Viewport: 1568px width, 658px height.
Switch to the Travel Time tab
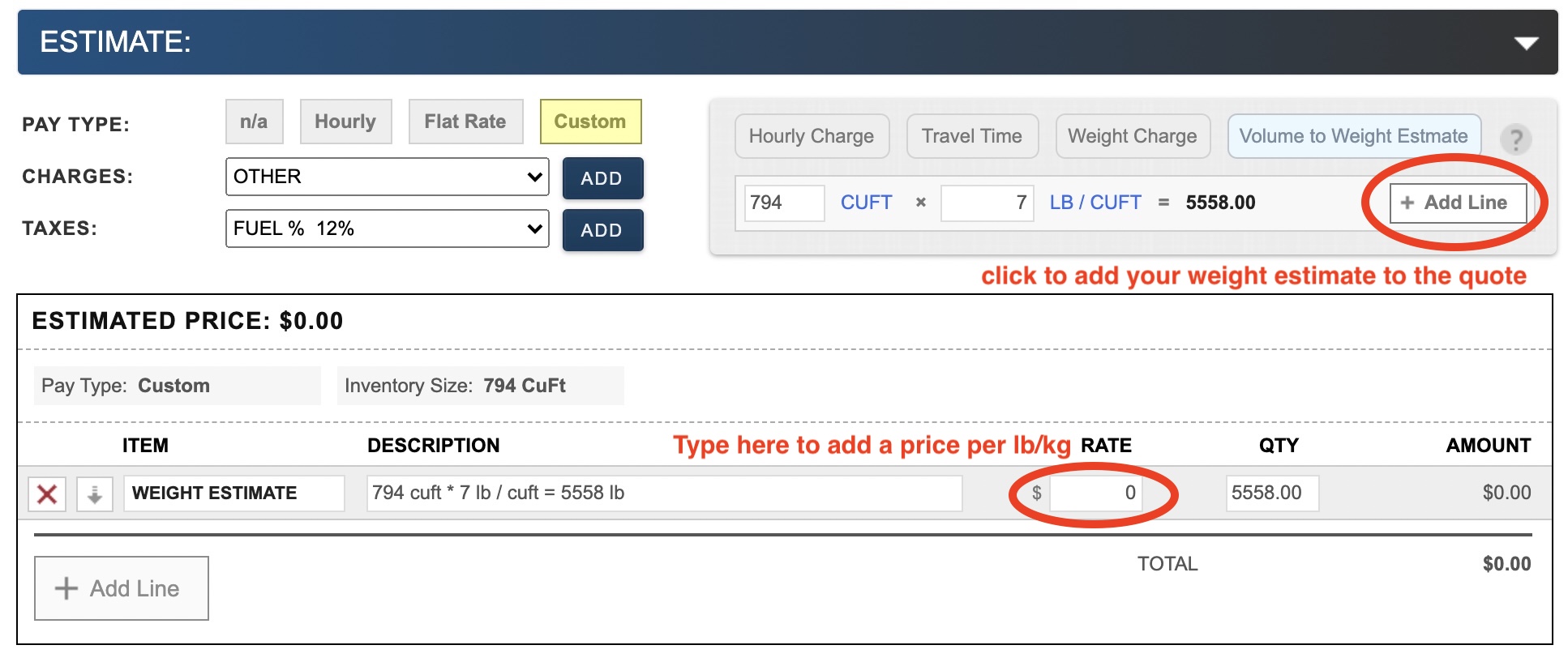point(971,136)
